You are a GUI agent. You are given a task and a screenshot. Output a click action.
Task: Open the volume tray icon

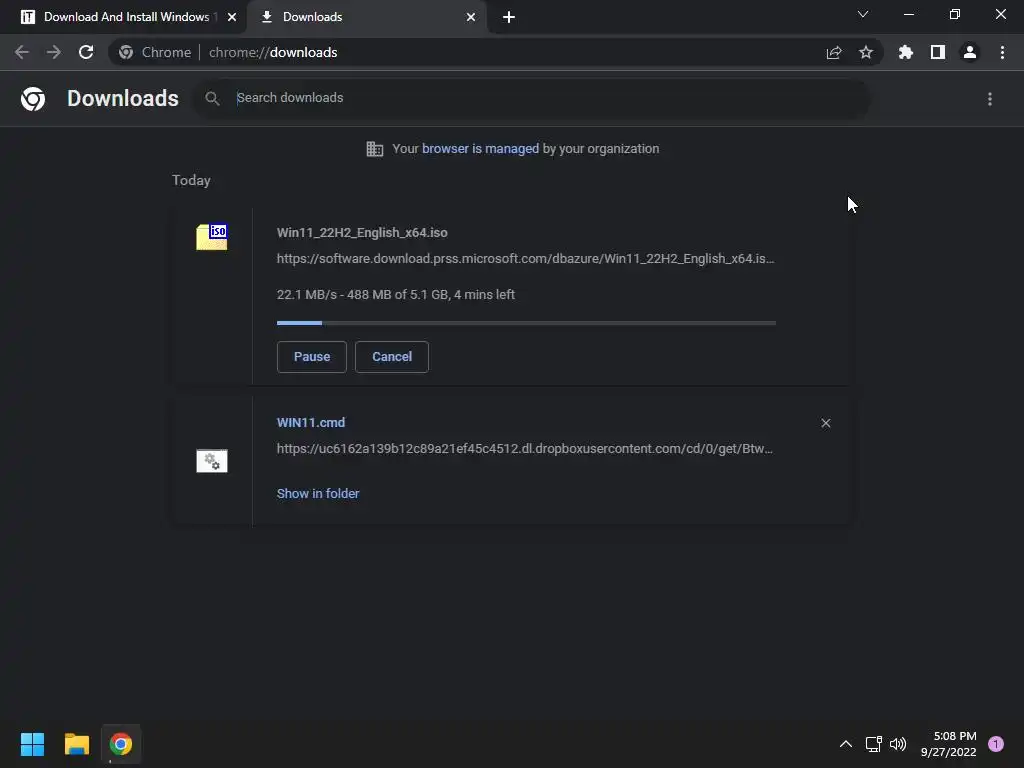898,744
